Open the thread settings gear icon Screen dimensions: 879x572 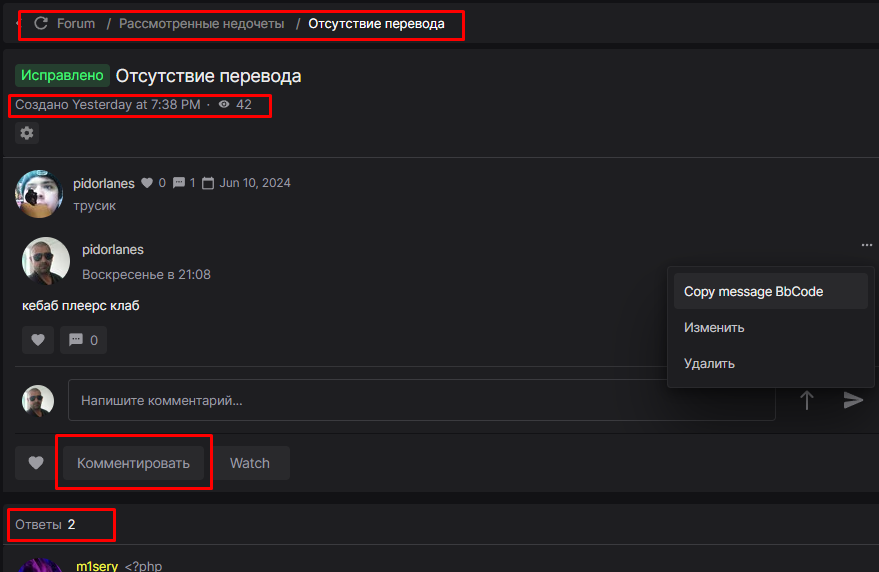[26, 133]
